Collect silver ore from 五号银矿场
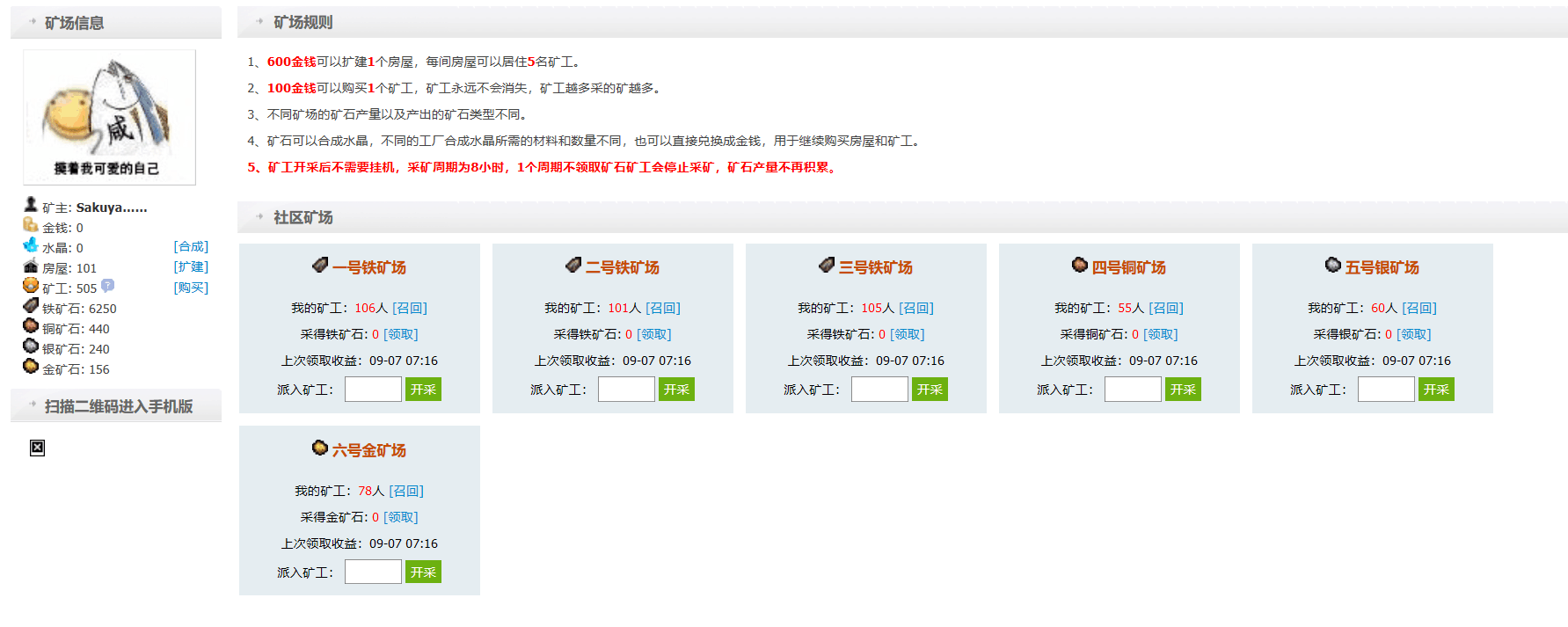The width and height of the screenshot is (1568, 627). click(1414, 334)
